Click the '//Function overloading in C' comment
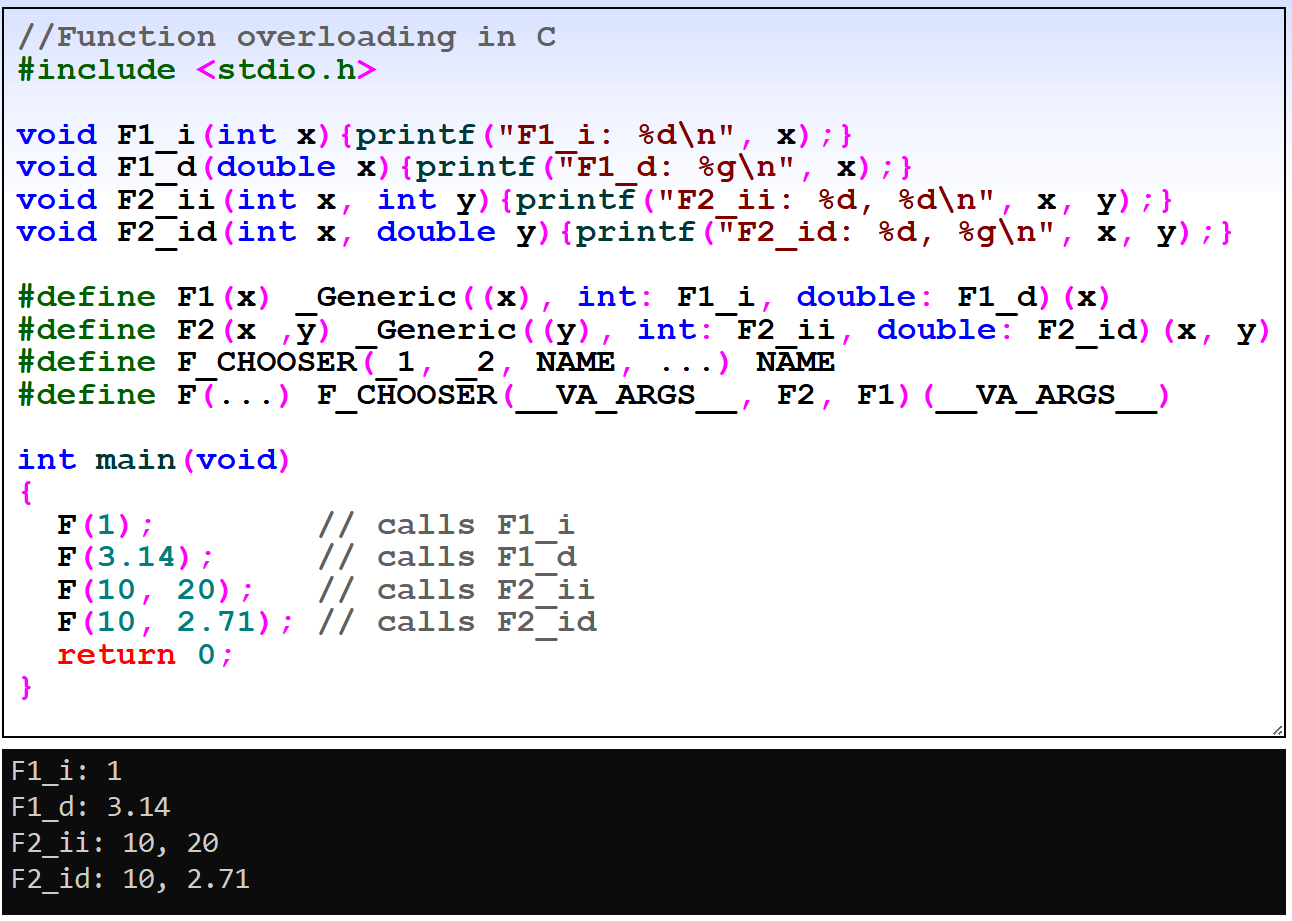Image resolution: width=1292 pixels, height=921 pixels. click(x=286, y=37)
